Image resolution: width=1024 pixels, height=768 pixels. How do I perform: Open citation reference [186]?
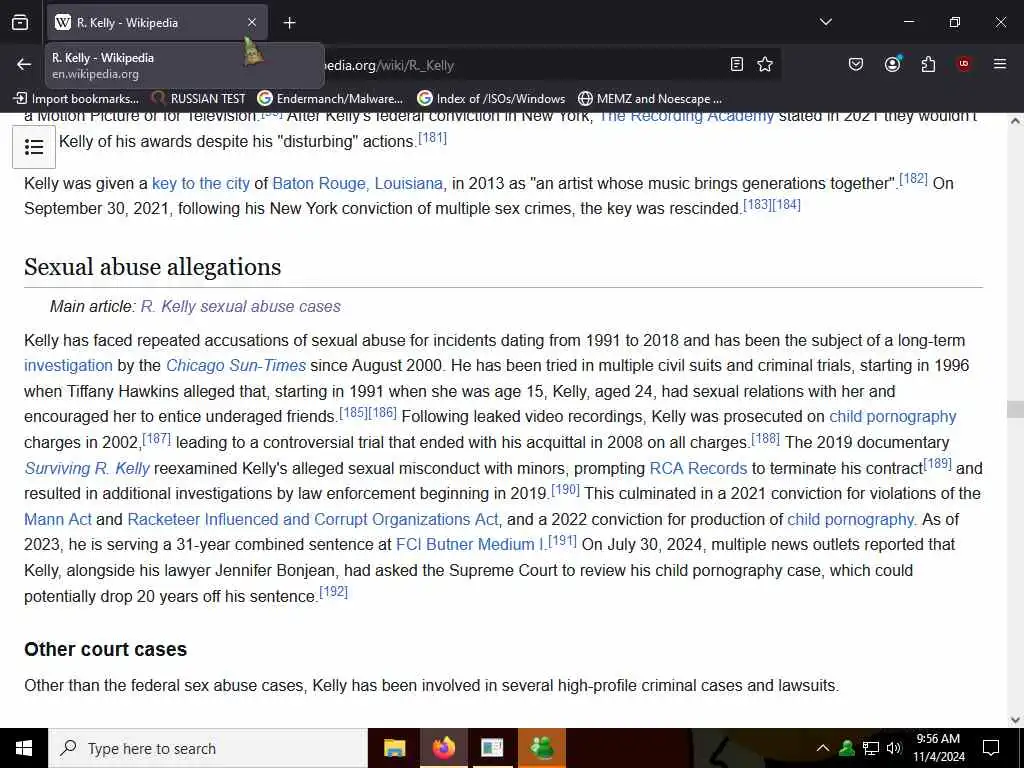coord(383,412)
